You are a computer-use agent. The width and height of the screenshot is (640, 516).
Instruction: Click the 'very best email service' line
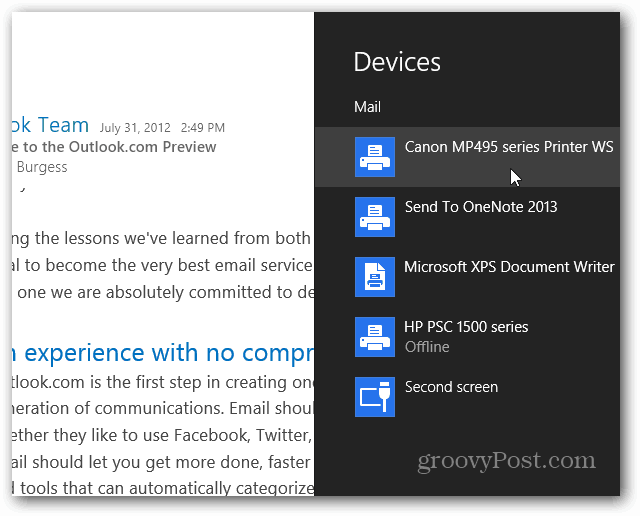click(163, 266)
